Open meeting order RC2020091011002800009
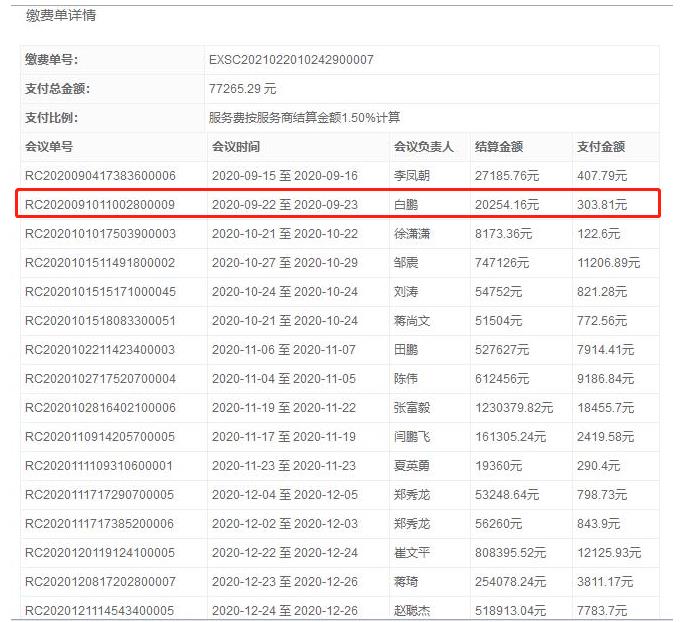Image resolution: width=680 pixels, height=622 pixels. 100,205
